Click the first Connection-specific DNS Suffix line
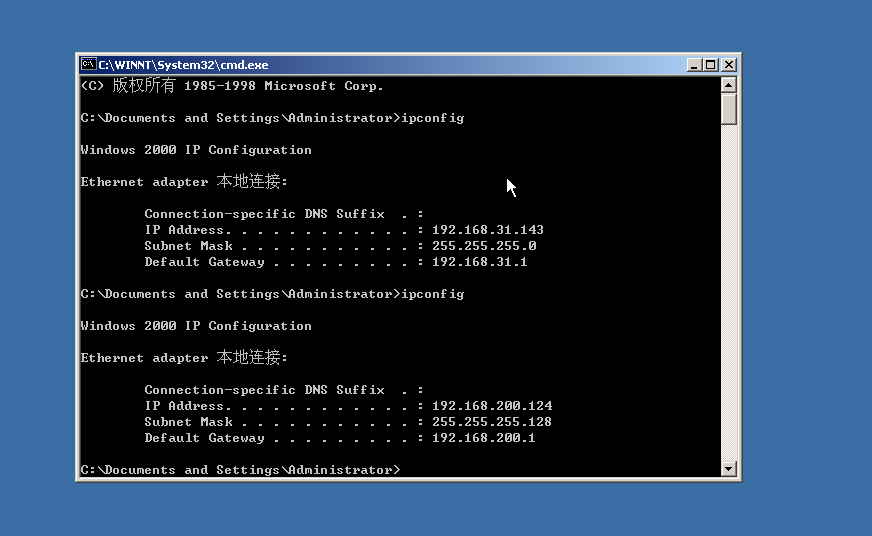The image size is (872, 536). click(x=284, y=214)
